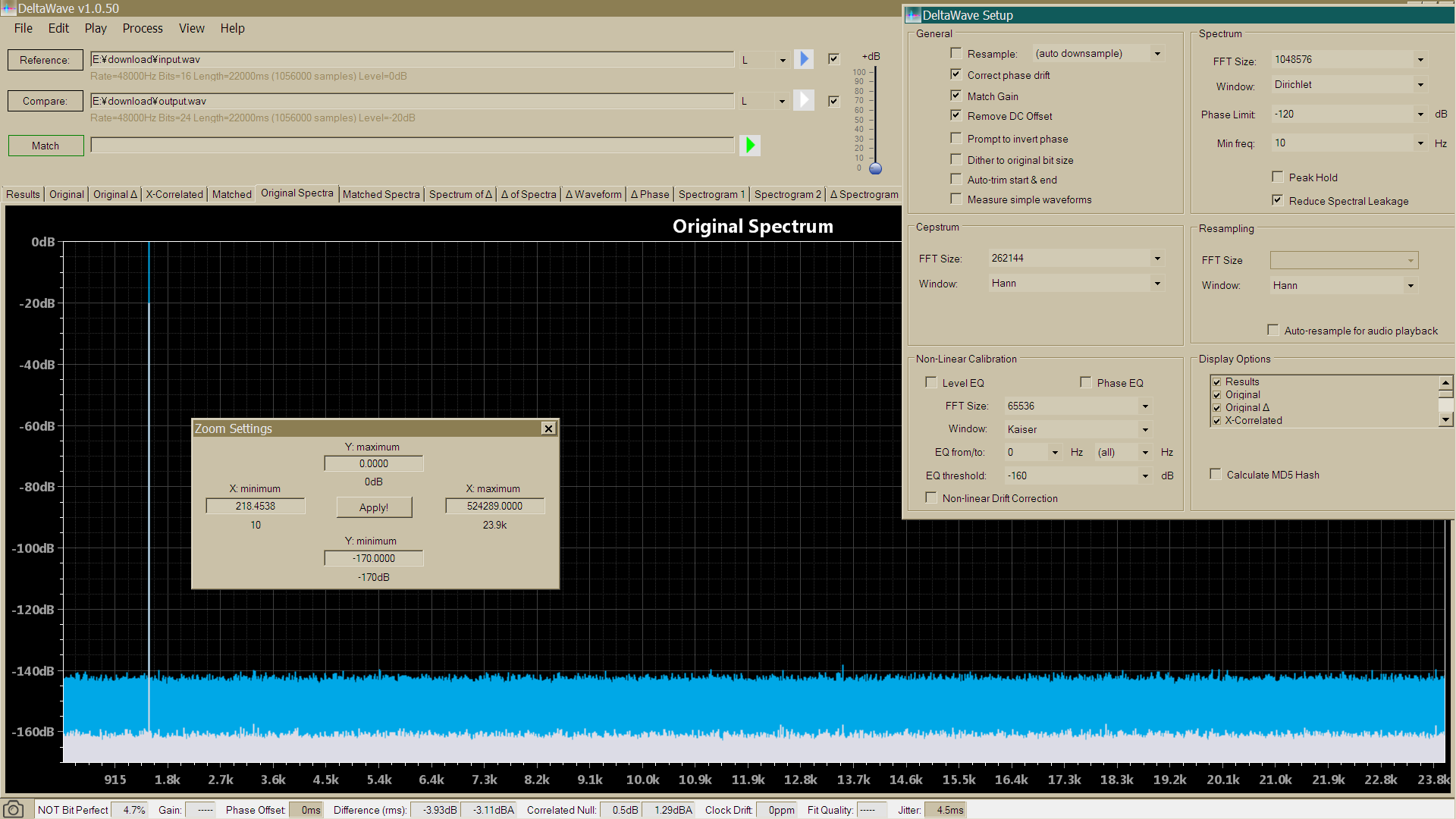
Task: Uncheck Results in Display Options list
Action: pyautogui.click(x=1216, y=382)
